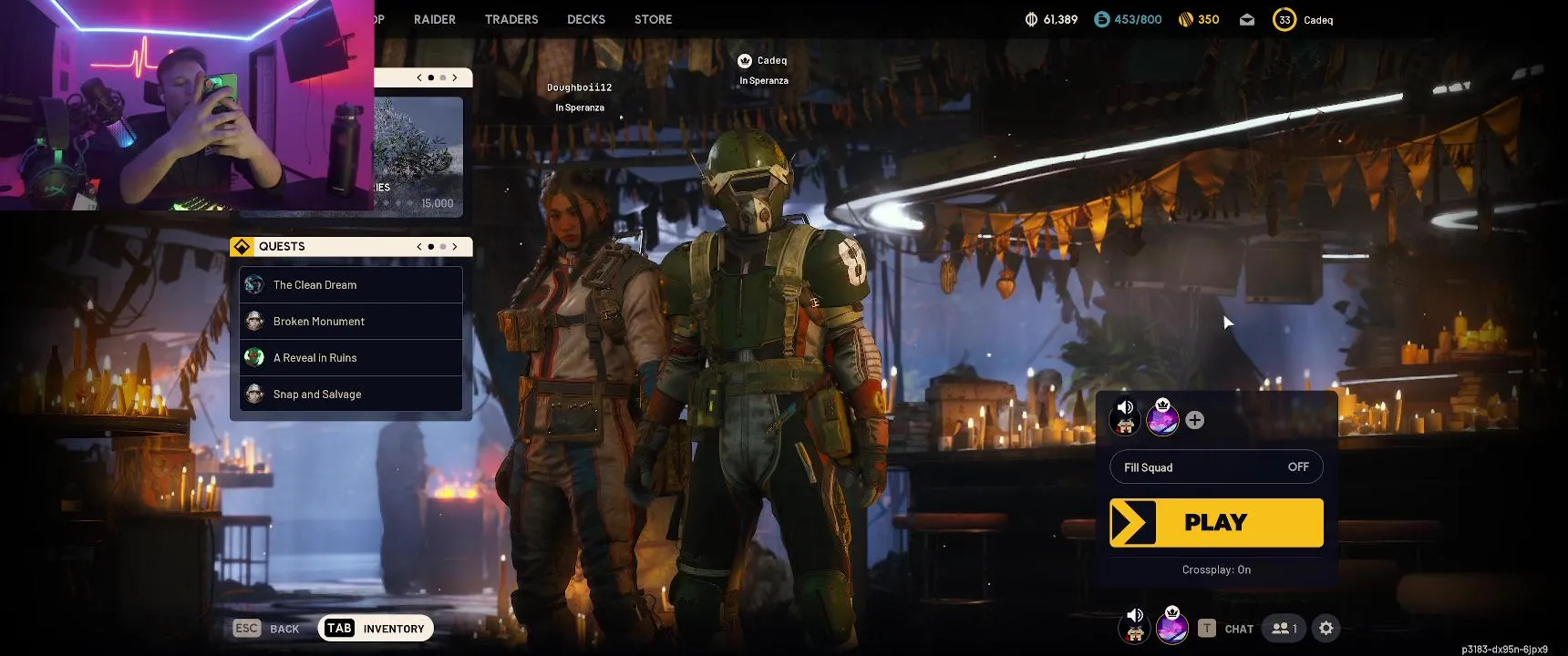Select first page dot in QUESTS panel

(431, 246)
